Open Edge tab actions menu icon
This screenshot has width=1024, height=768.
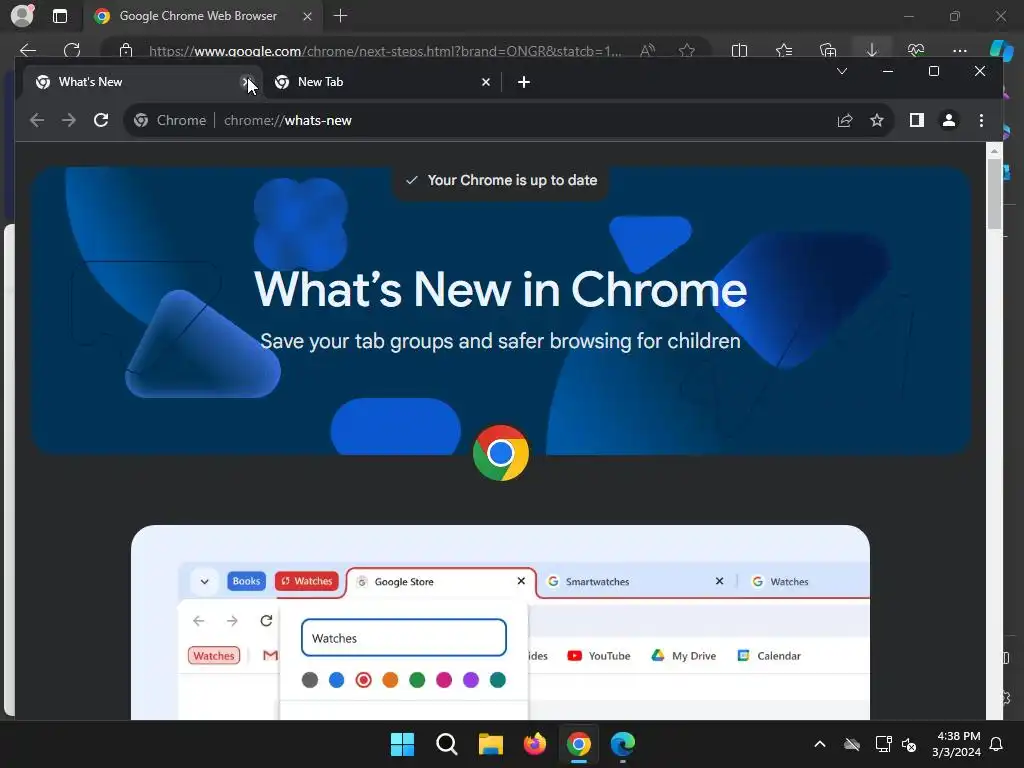click(x=59, y=16)
